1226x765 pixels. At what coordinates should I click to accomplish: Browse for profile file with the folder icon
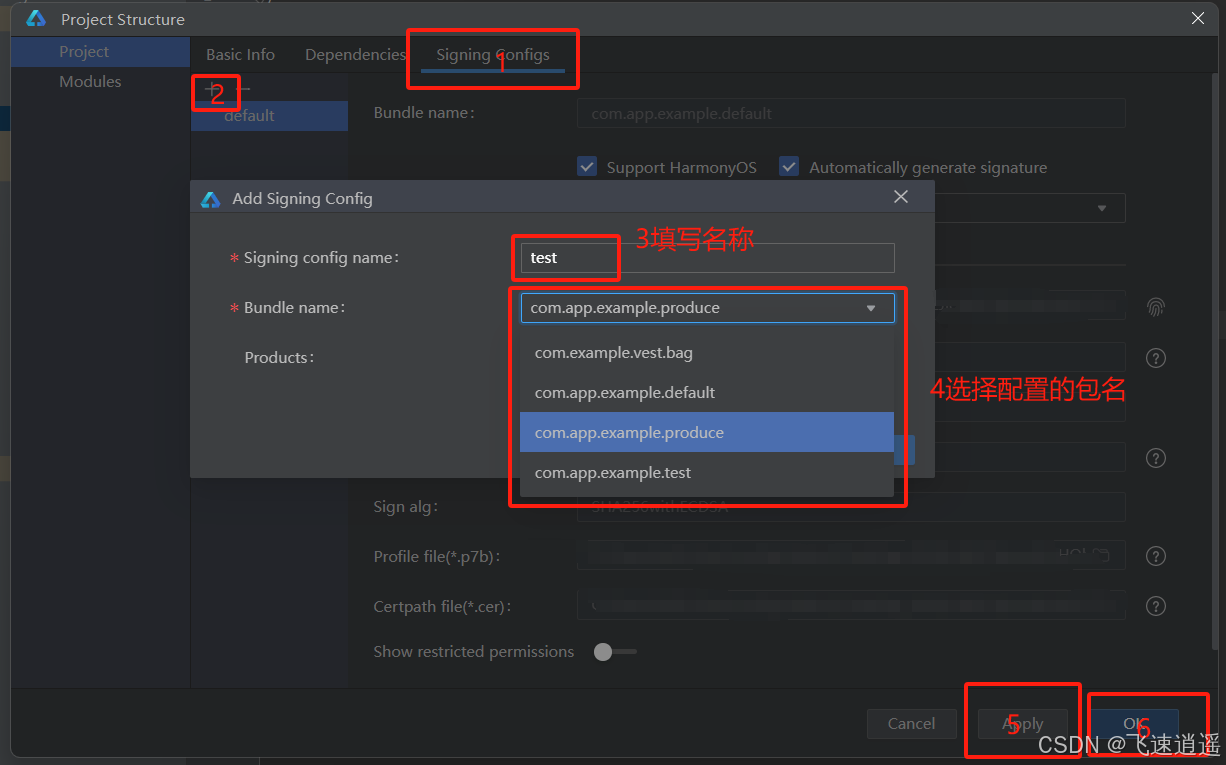(x=1100, y=554)
